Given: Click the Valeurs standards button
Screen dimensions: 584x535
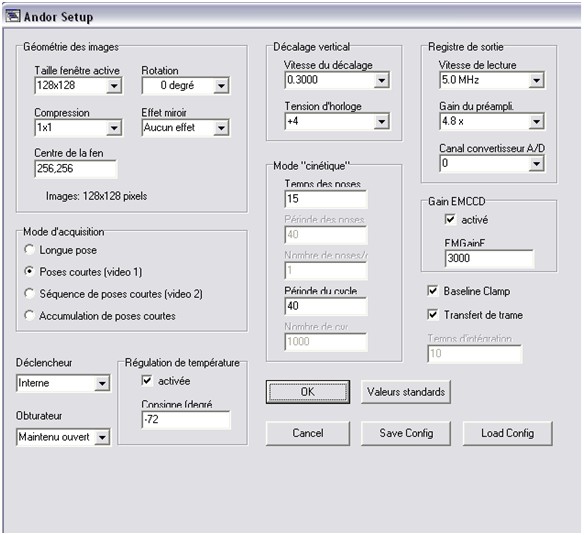Looking at the screenshot, I should [x=406, y=392].
